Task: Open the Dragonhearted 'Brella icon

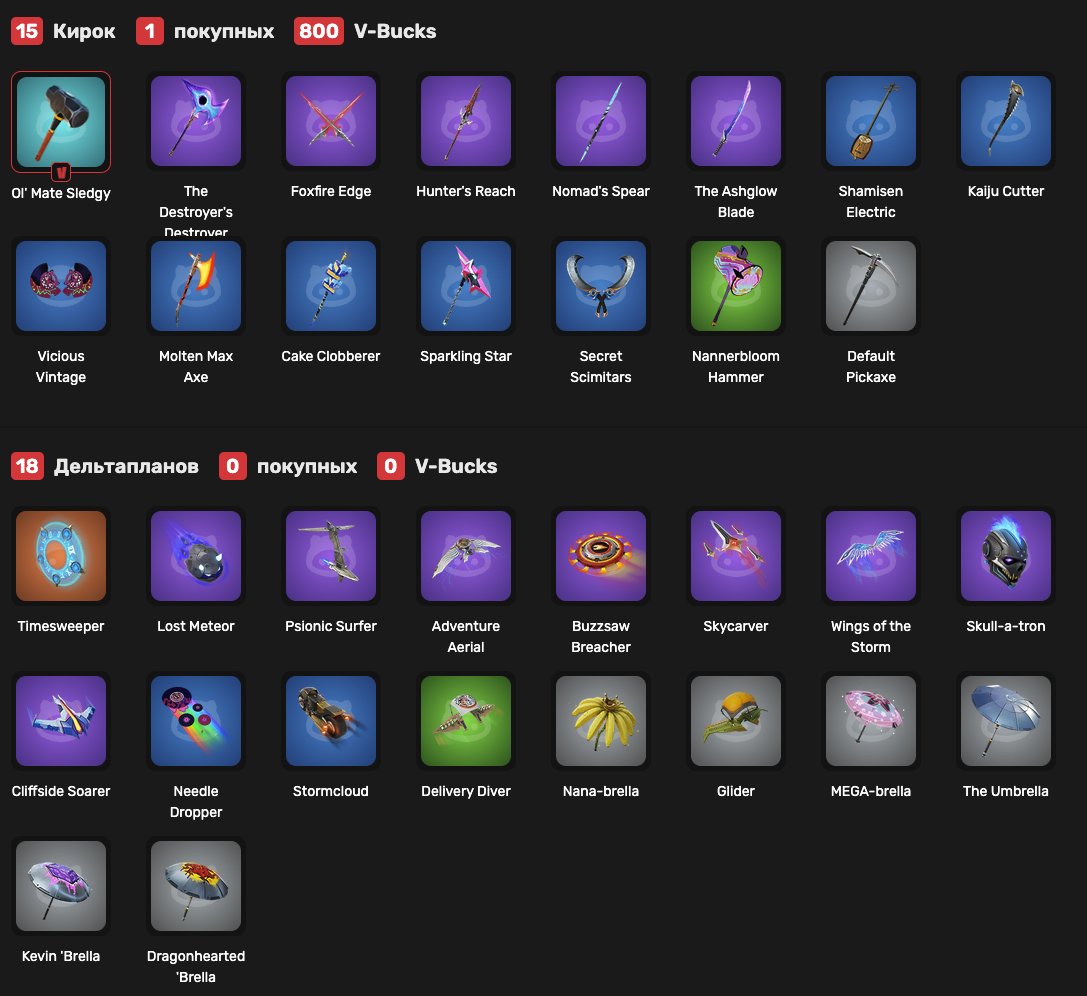Action: (196, 886)
